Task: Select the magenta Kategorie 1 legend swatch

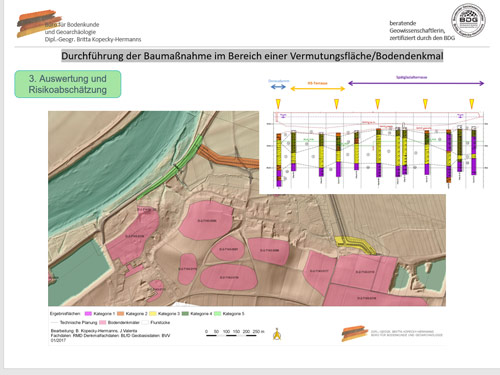Action: pos(88,314)
